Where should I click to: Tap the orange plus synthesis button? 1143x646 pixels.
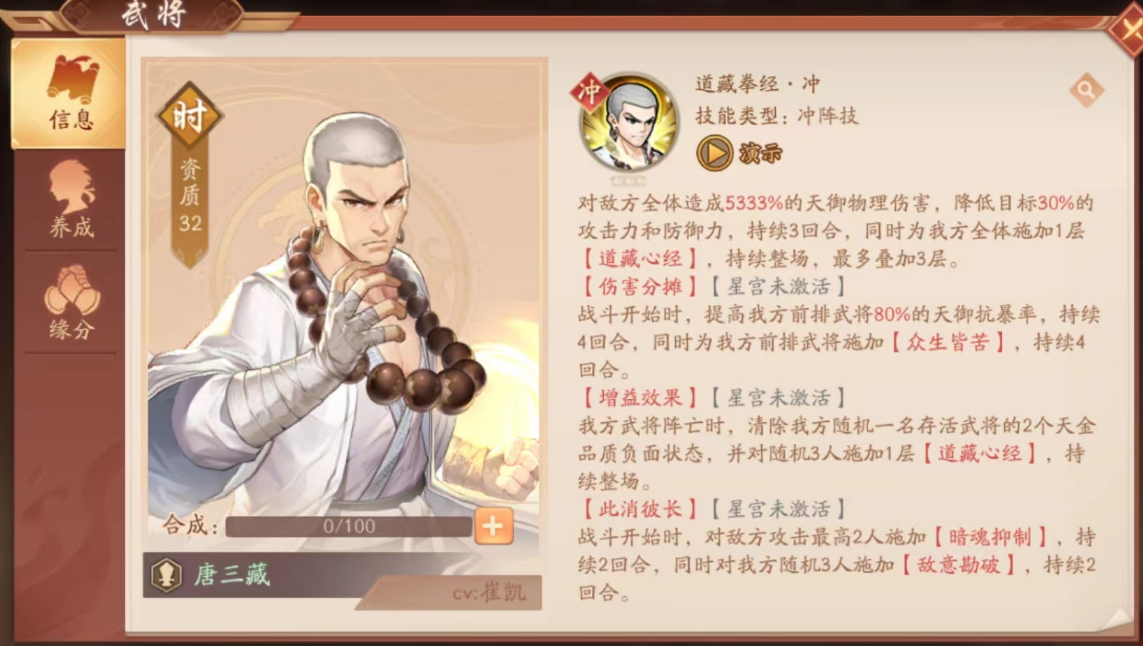click(494, 526)
